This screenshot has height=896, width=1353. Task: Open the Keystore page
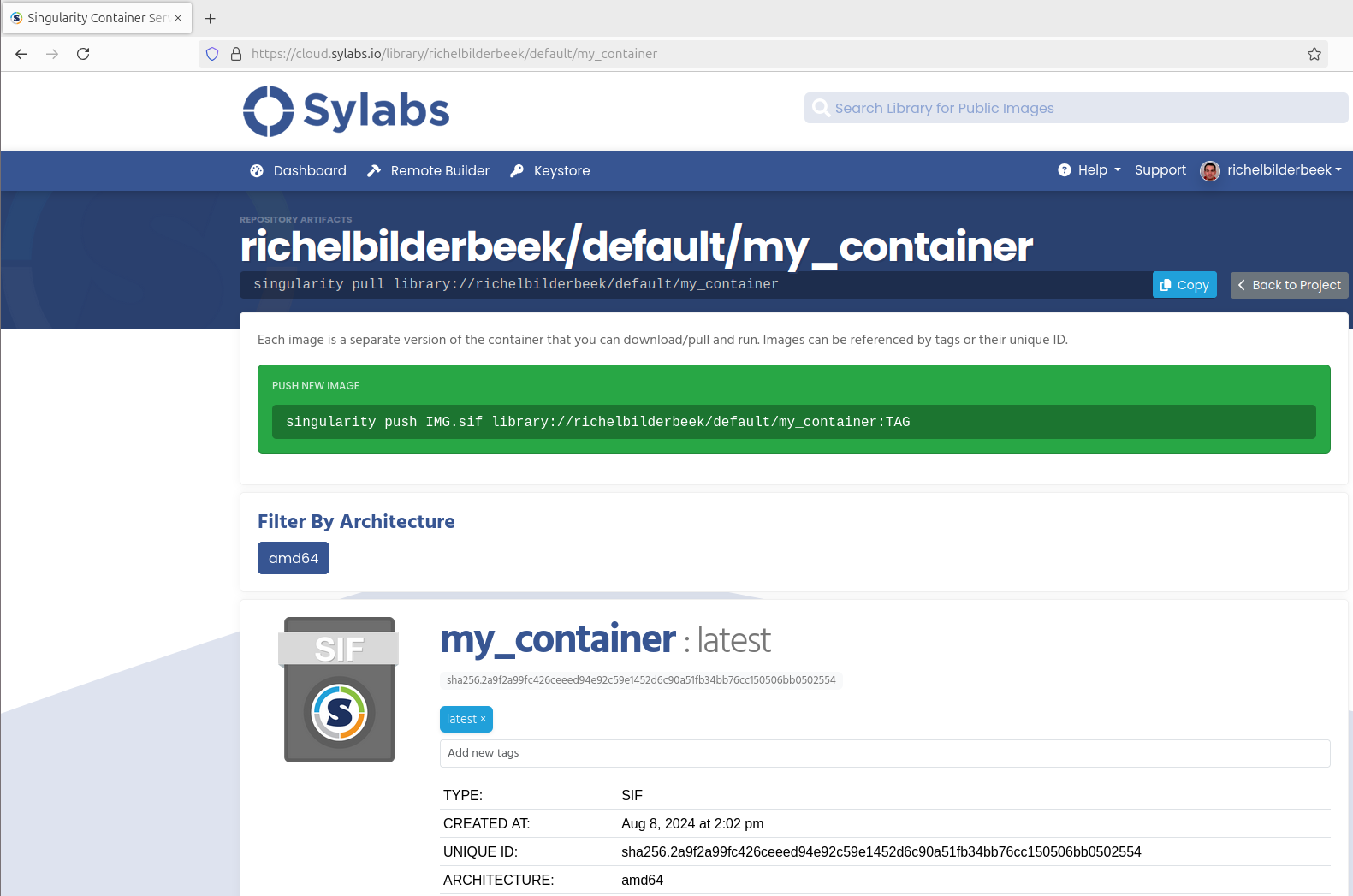[550, 170]
